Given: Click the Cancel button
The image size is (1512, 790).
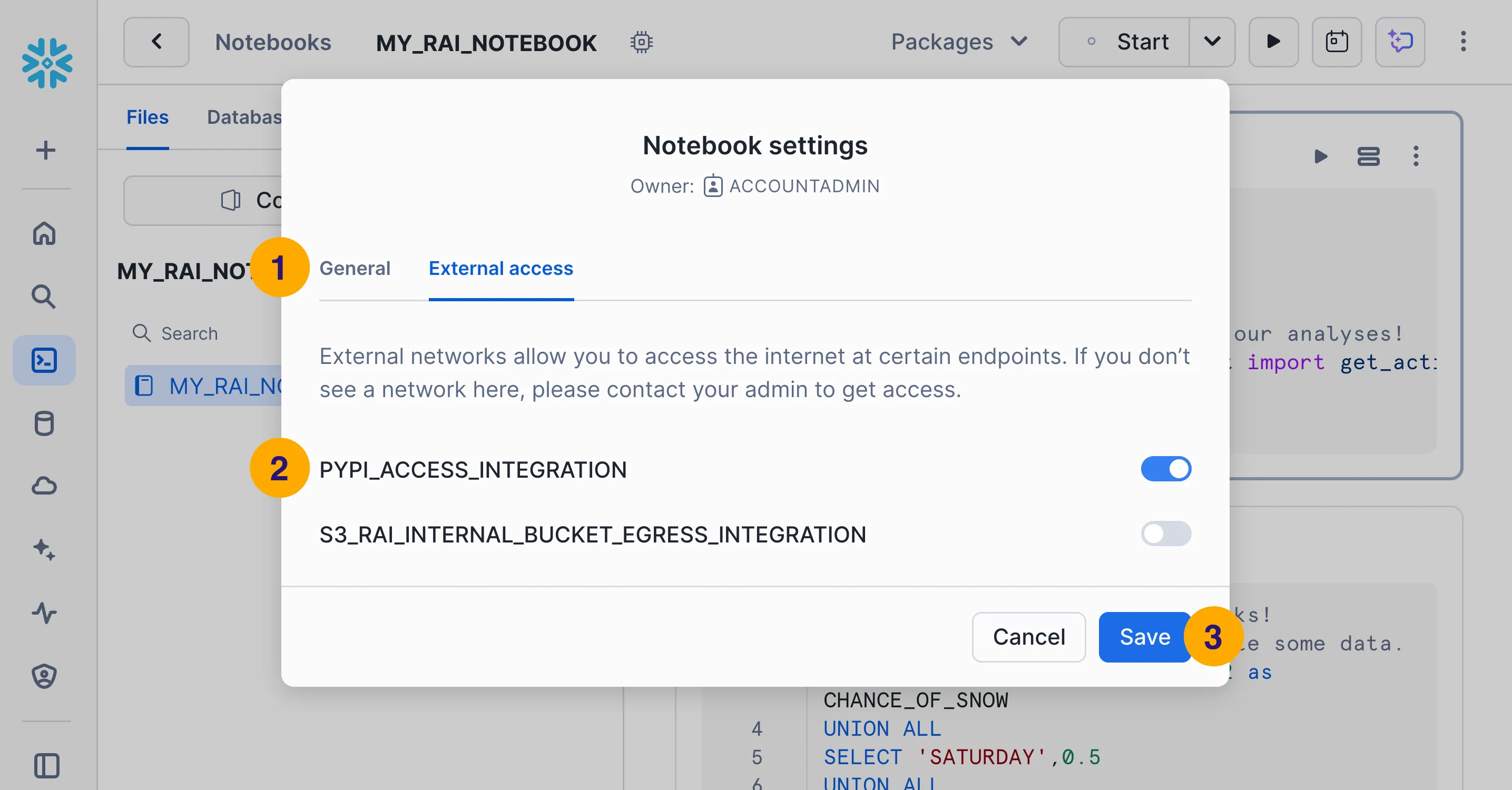Looking at the screenshot, I should tap(1028, 637).
